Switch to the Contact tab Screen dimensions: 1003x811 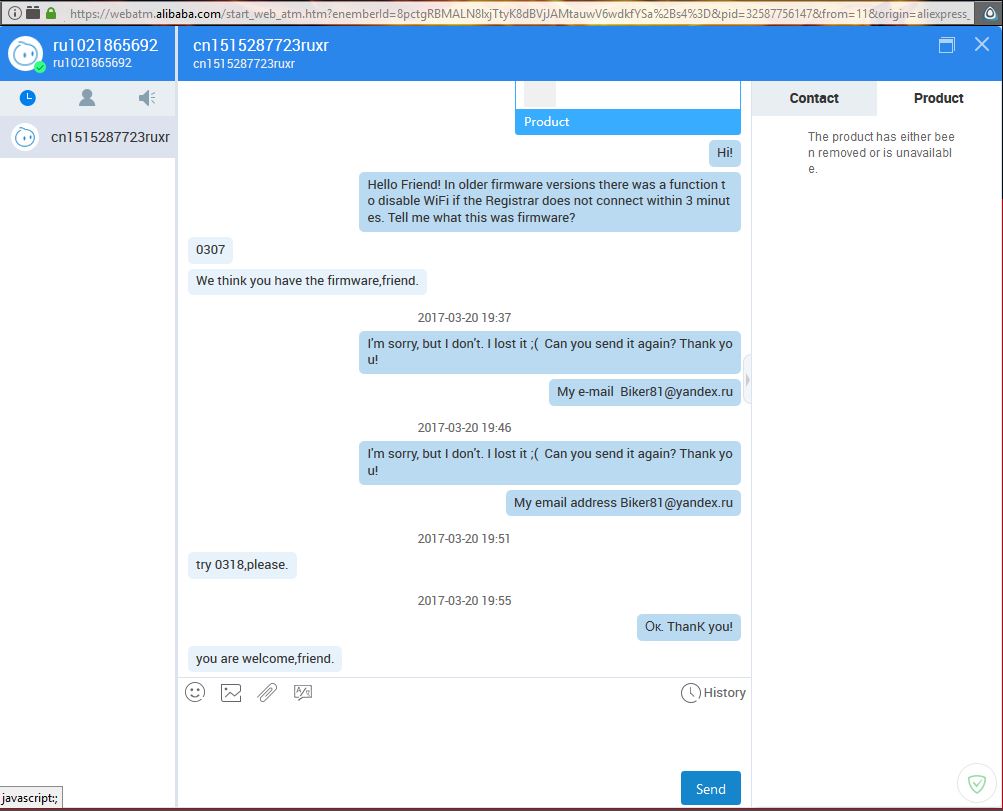coord(814,98)
